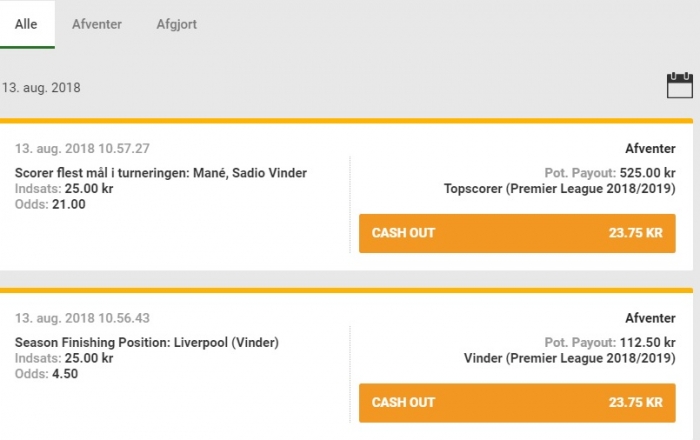This screenshot has height=440, width=700.
Task: Cash out the Liverpool winner bet
Action: coord(517,403)
